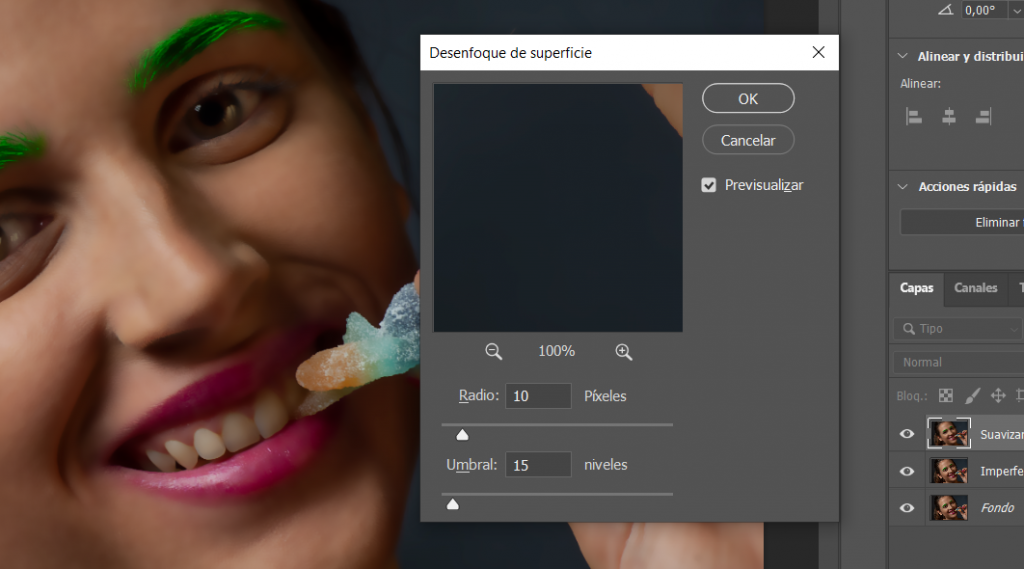Switch to the Canales tab
Screen dimensions: 1024x569
coord(975,288)
